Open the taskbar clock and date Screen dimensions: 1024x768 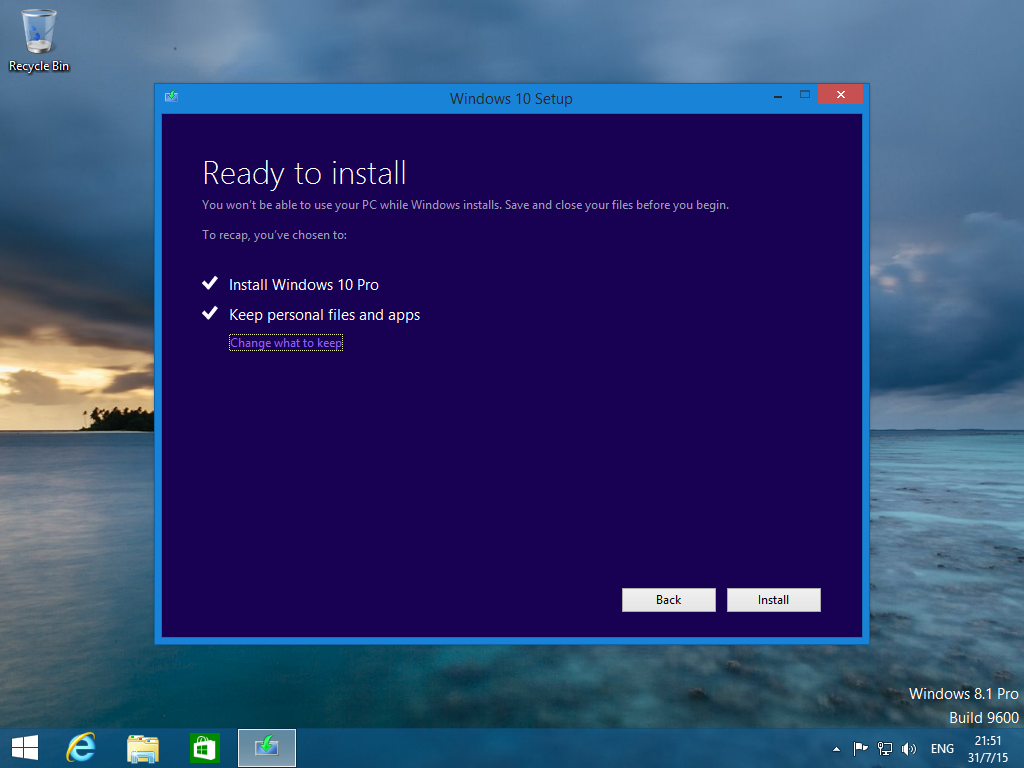click(x=987, y=748)
